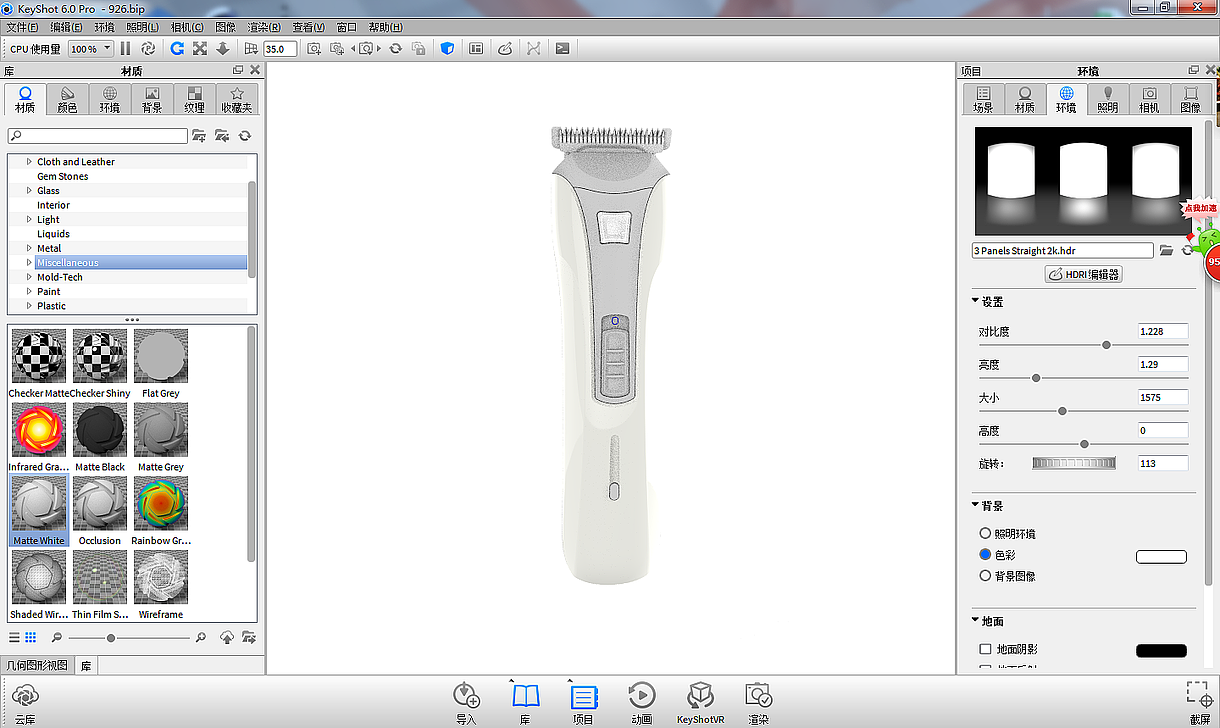Viewport: 1220px width, 728px height.
Task: Expand the Paint material folder
Action: [x=29, y=292]
